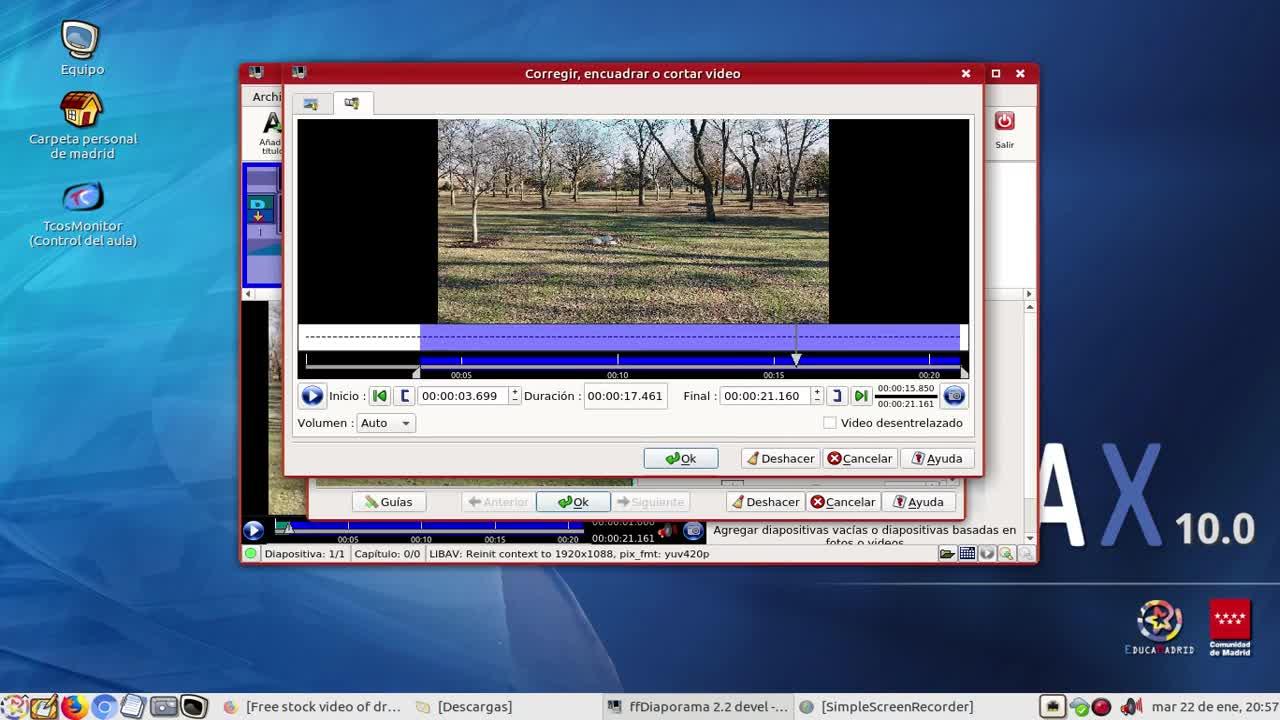The image size is (1280, 720).
Task: Set the start point at current position
Action: pyautogui.click(x=404, y=396)
